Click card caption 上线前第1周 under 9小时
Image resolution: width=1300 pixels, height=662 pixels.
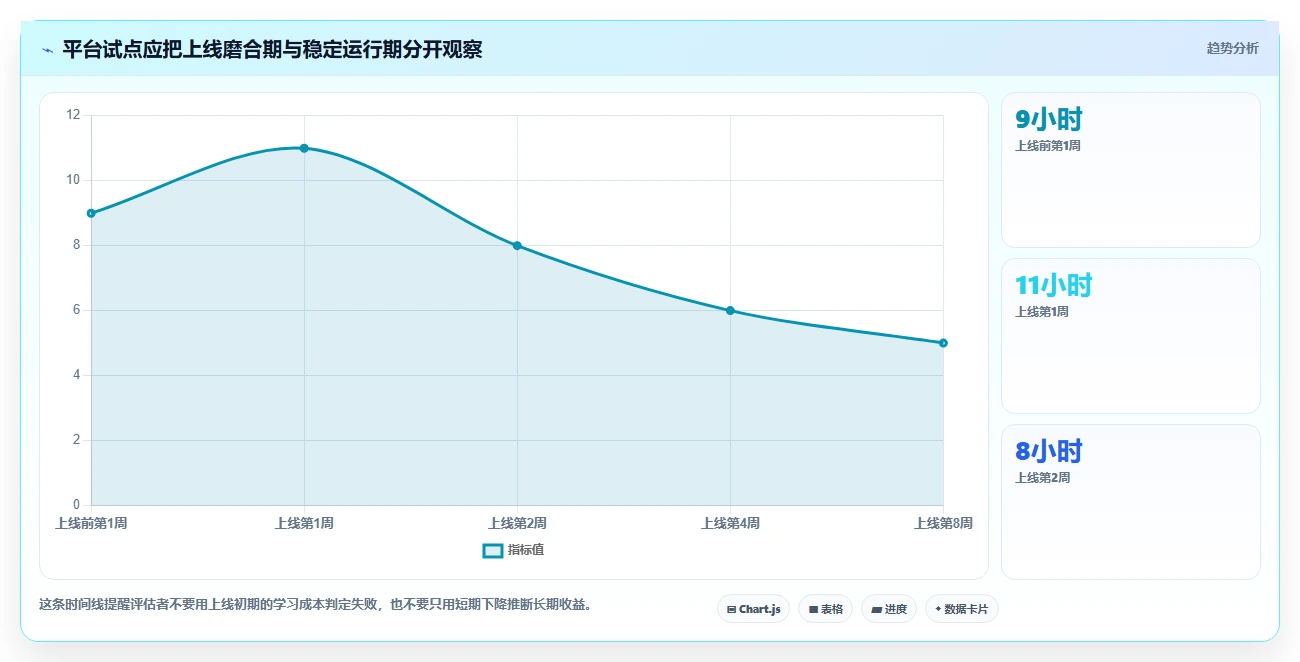(1048, 146)
